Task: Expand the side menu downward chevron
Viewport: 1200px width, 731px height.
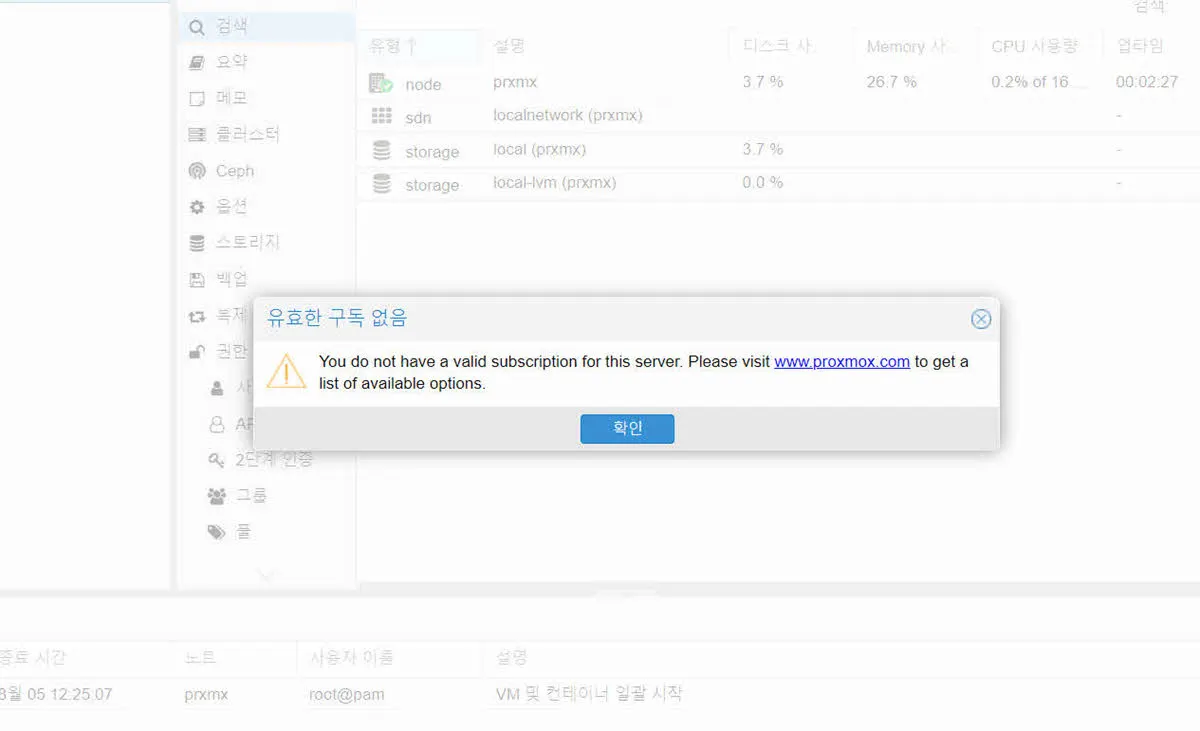Action: [x=266, y=575]
